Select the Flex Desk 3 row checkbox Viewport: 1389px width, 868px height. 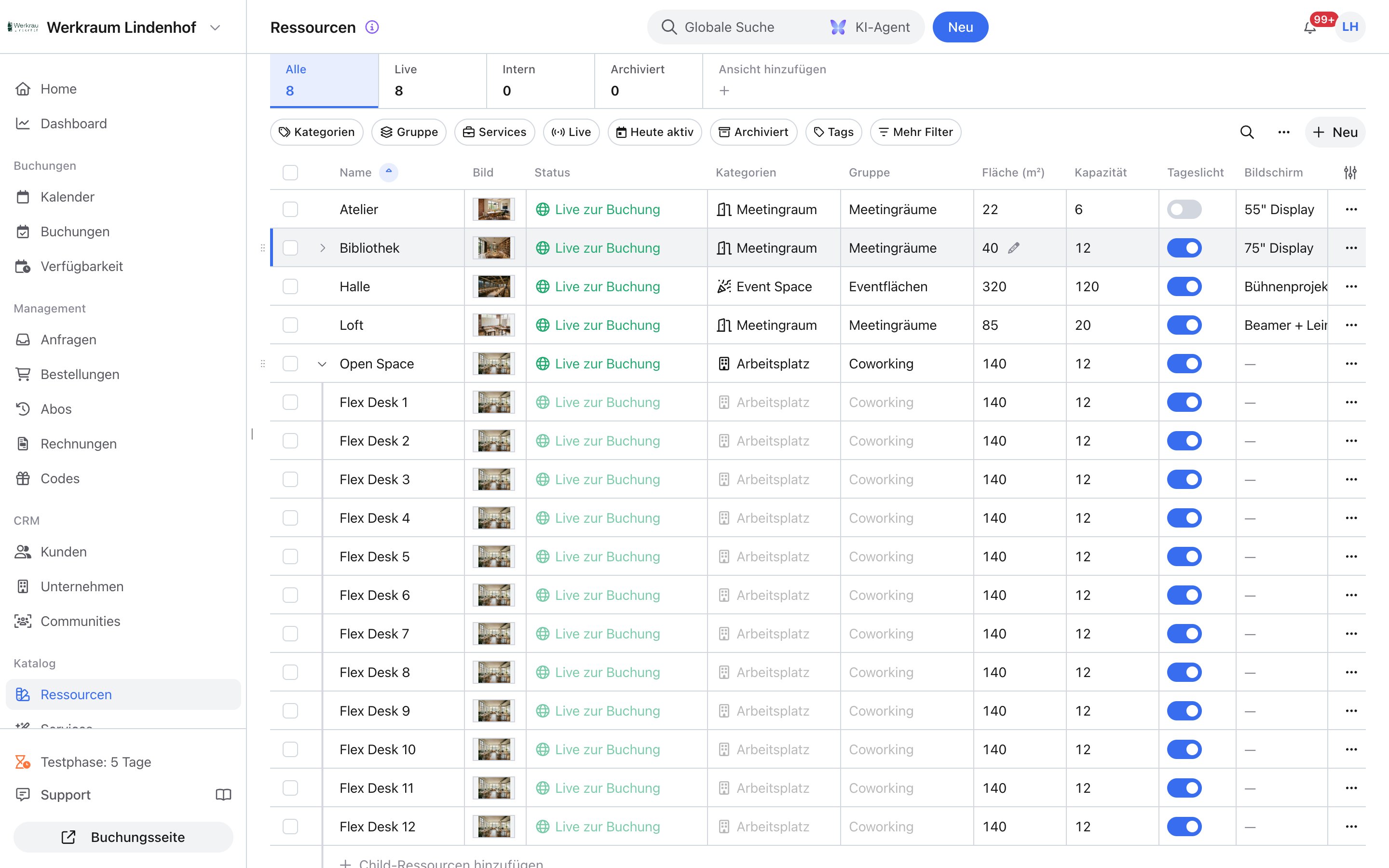point(290,479)
